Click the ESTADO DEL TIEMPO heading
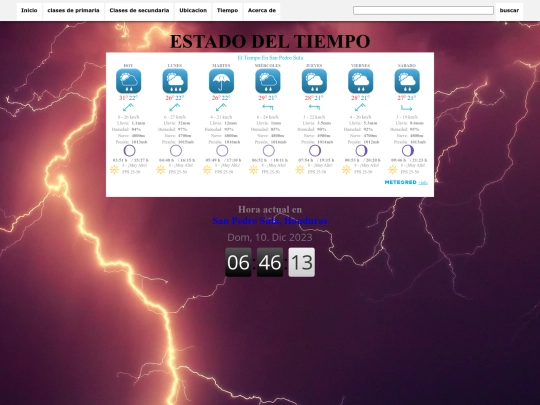Viewport: 540px width, 405px height. click(x=270, y=42)
